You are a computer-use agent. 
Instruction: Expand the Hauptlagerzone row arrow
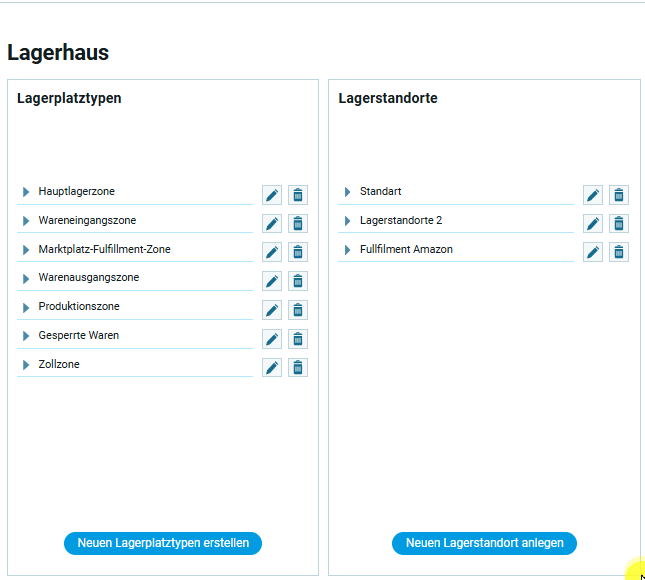click(x=26, y=192)
